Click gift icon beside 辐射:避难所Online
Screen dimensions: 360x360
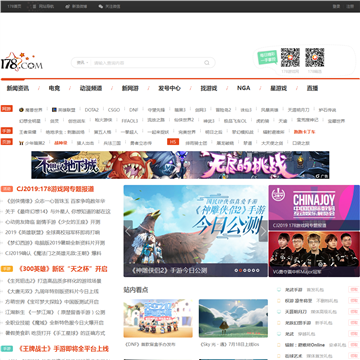click(279, 345)
